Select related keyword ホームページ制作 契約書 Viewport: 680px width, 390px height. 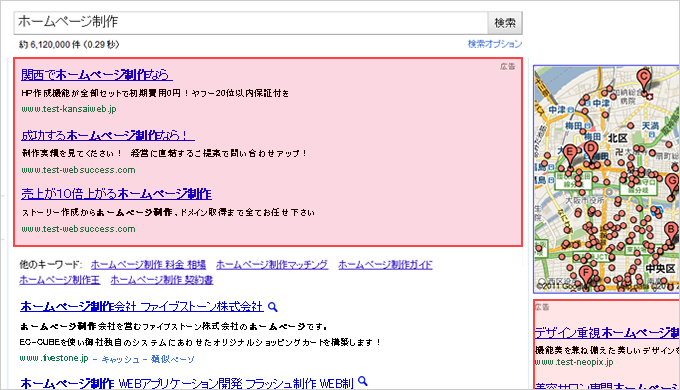[x=162, y=280]
